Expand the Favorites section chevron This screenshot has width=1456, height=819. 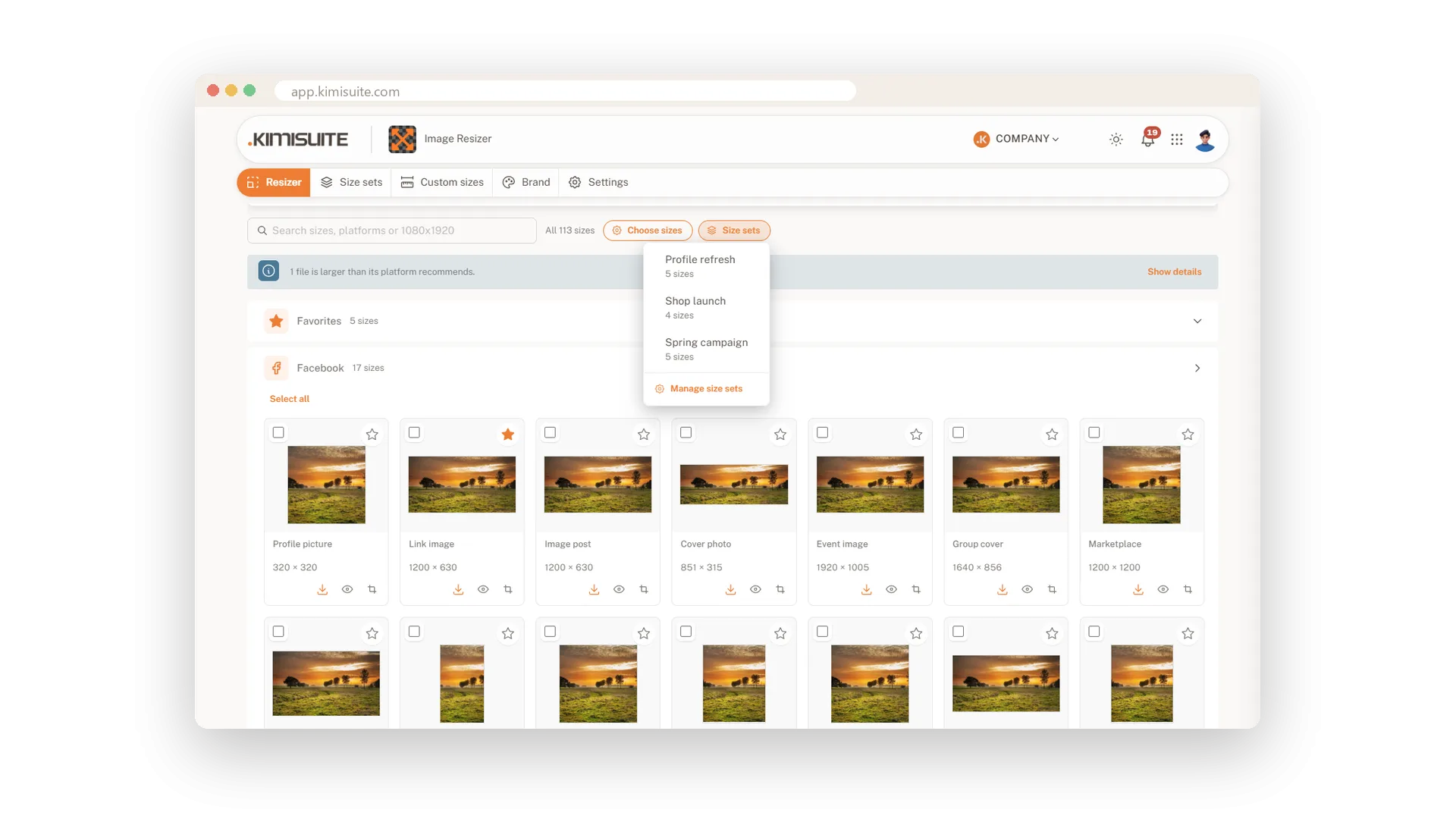point(1197,321)
